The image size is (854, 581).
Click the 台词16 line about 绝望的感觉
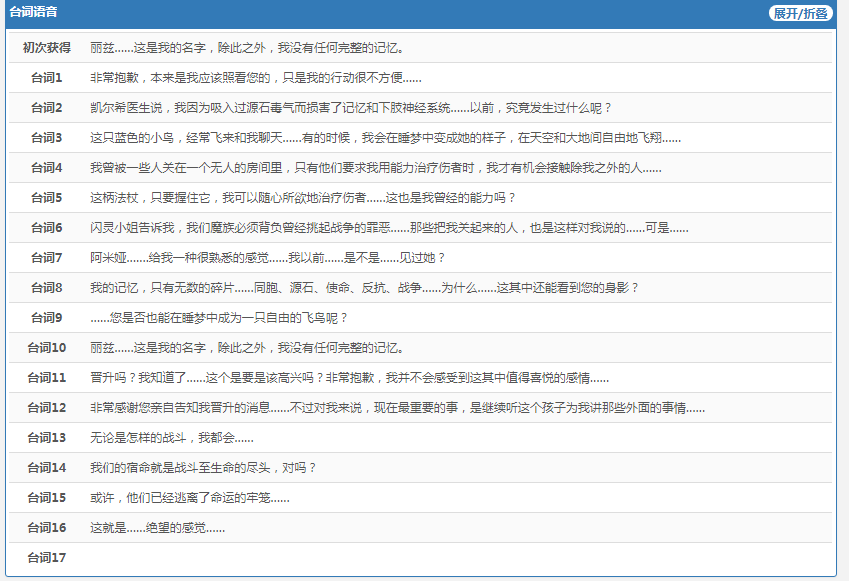tap(157, 528)
